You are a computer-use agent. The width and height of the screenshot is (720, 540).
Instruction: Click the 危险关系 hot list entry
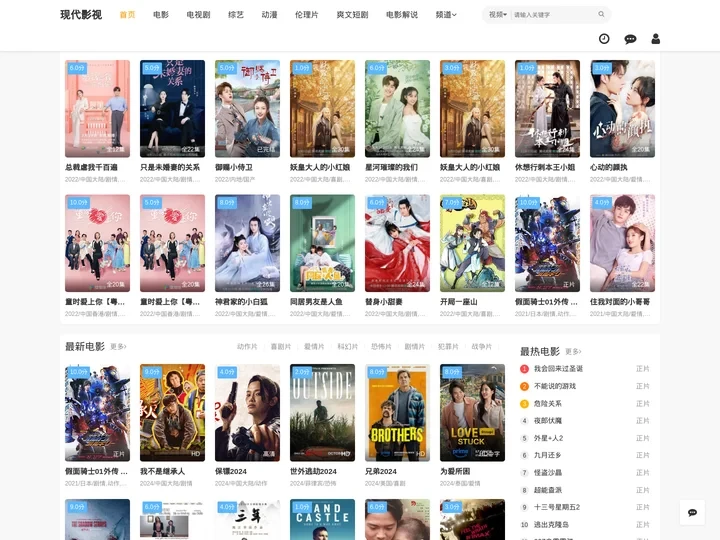585,404
